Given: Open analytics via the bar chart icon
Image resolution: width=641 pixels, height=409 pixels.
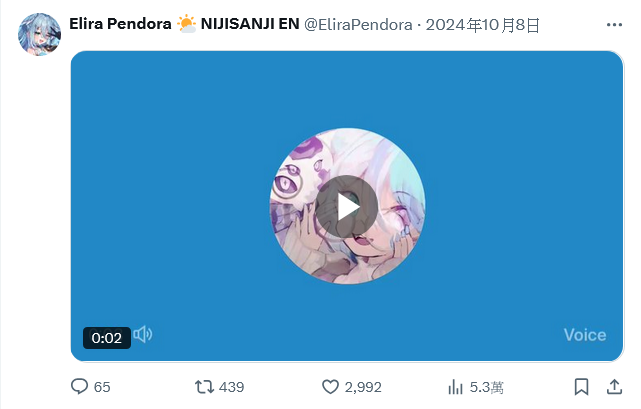Looking at the screenshot, I should click(455, 387).
